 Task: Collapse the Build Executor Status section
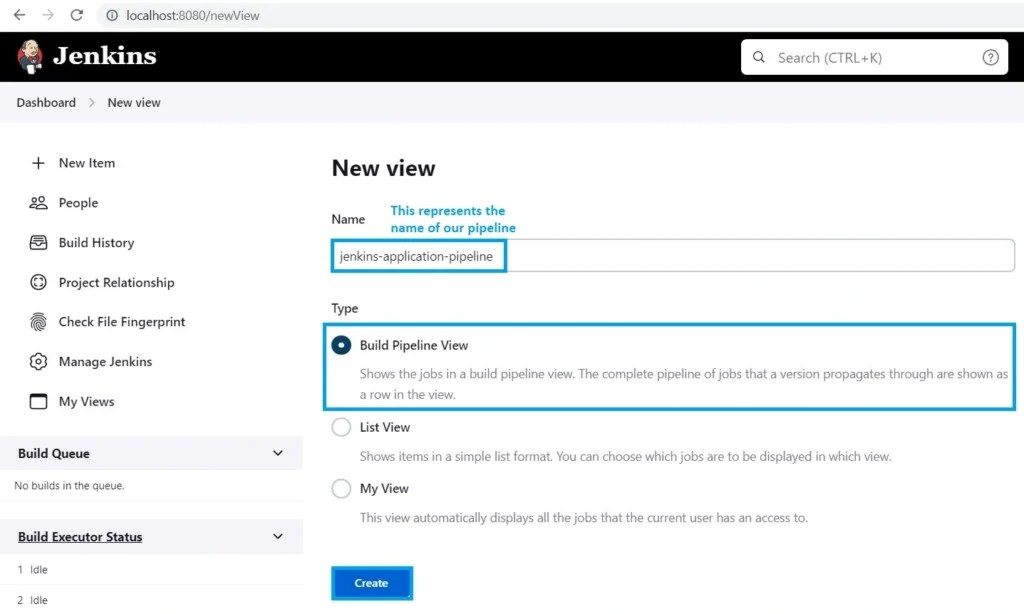coord(278,537)
